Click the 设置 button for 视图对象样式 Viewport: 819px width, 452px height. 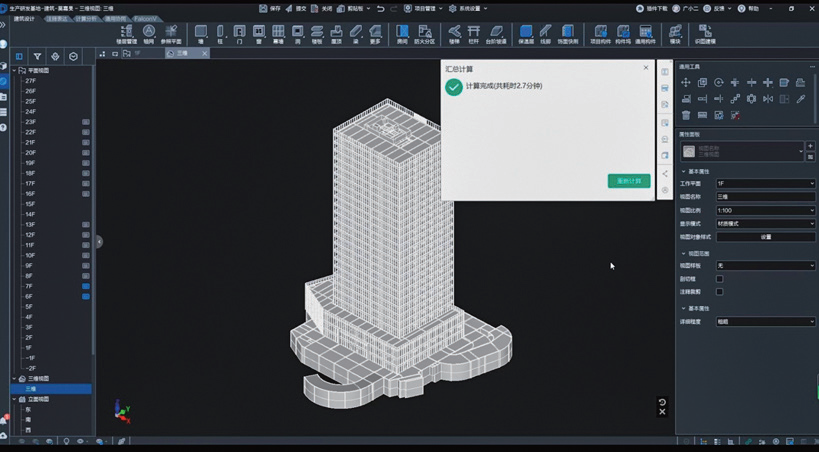coord(765,237)
